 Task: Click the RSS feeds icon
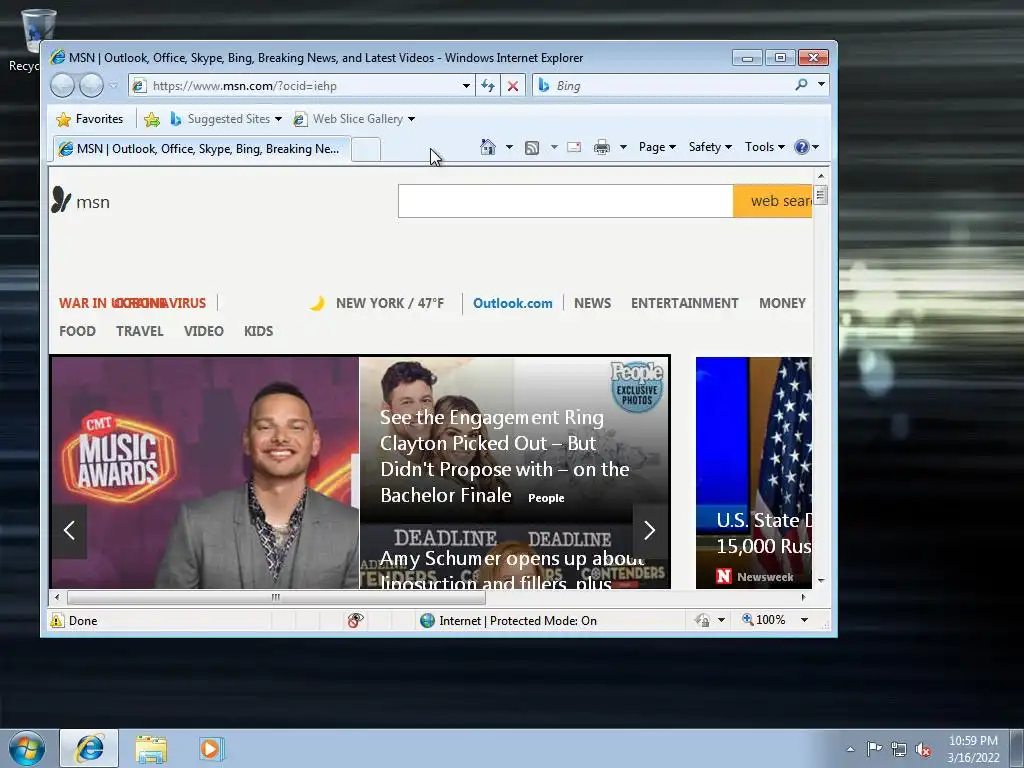point(532,148)
